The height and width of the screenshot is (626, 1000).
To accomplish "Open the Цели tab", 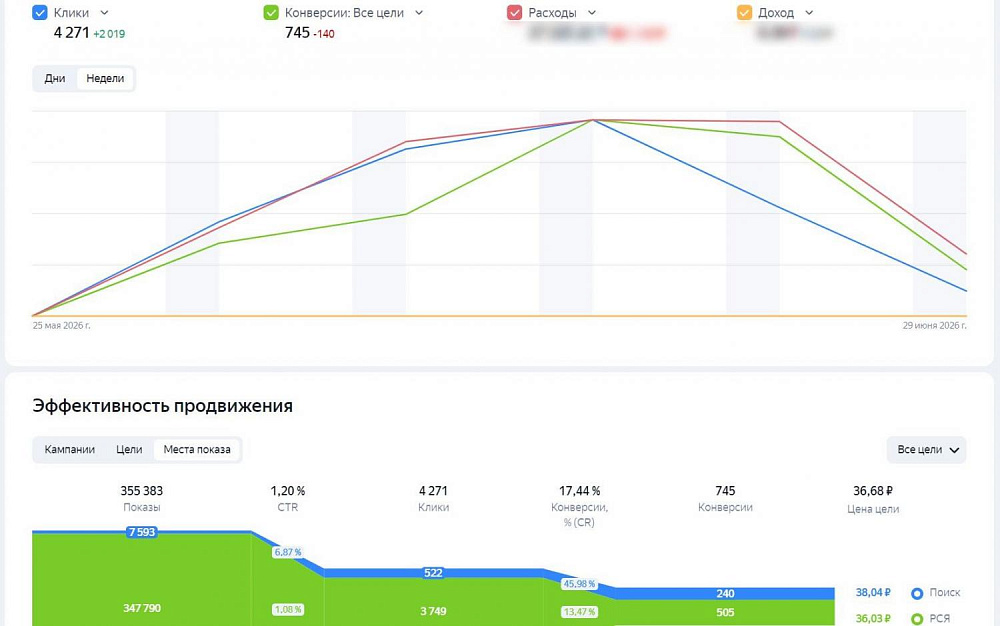I will tap(129, 449).
